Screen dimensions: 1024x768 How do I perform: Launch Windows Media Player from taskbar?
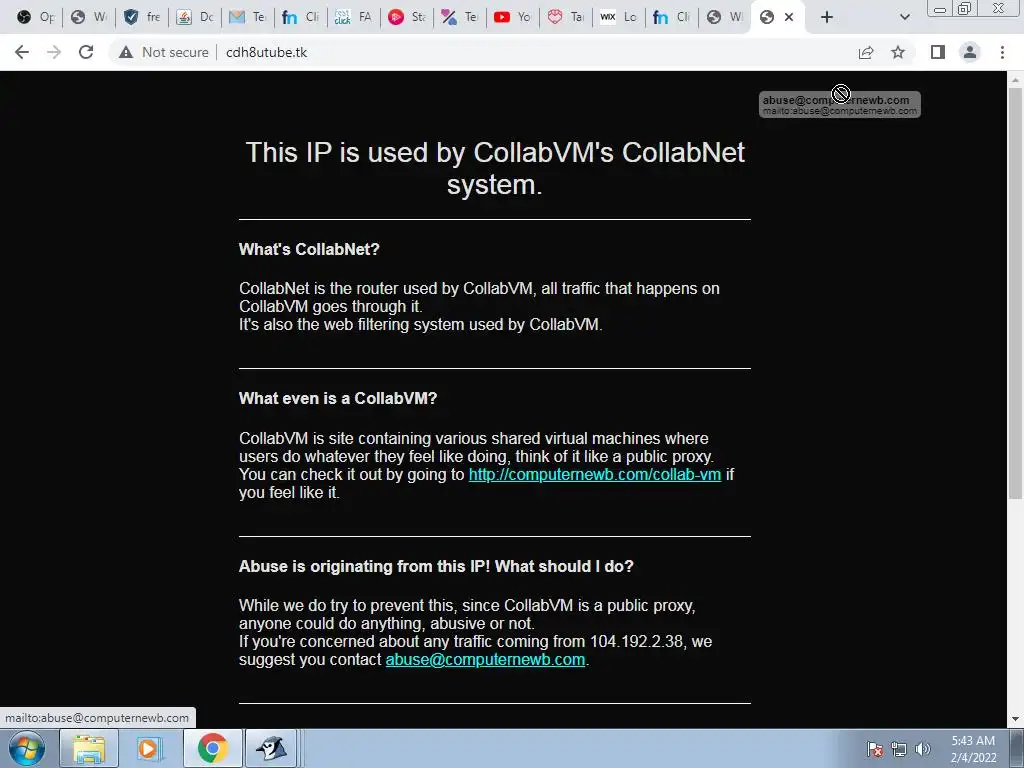150,748
